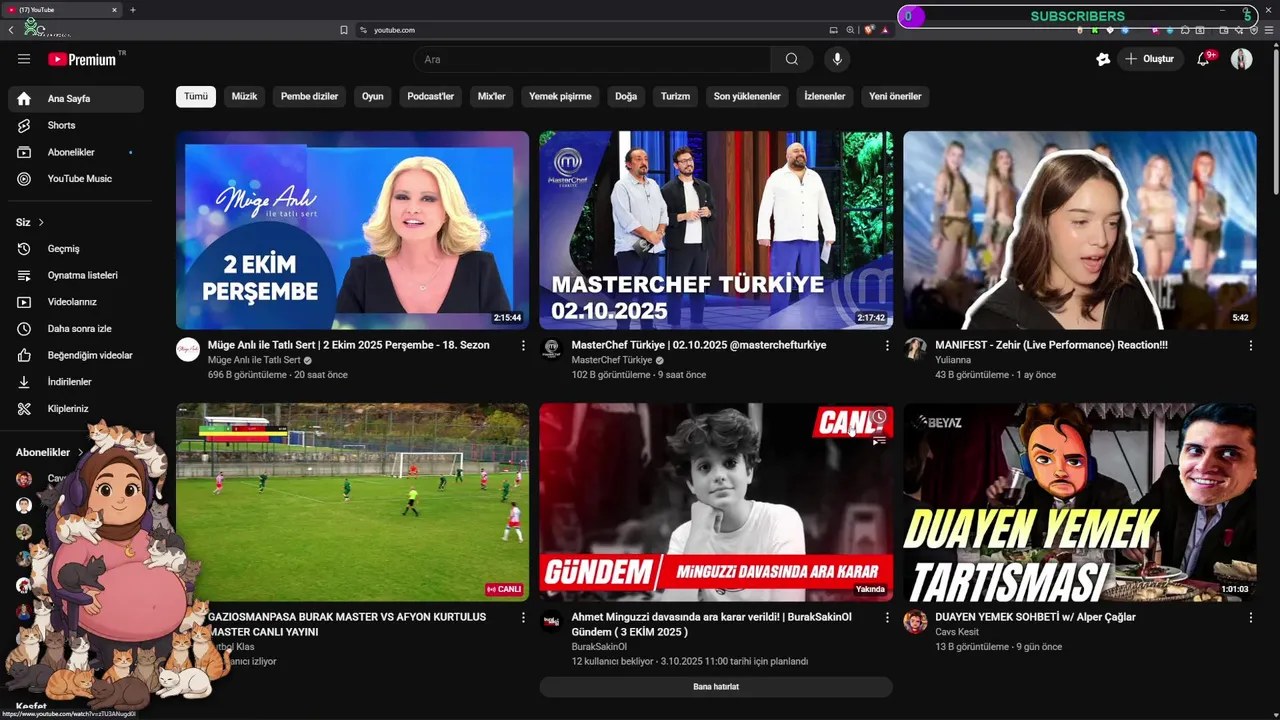Click the Bana hatırlat button
The image size is (1280, 720).
coord(716,687)
